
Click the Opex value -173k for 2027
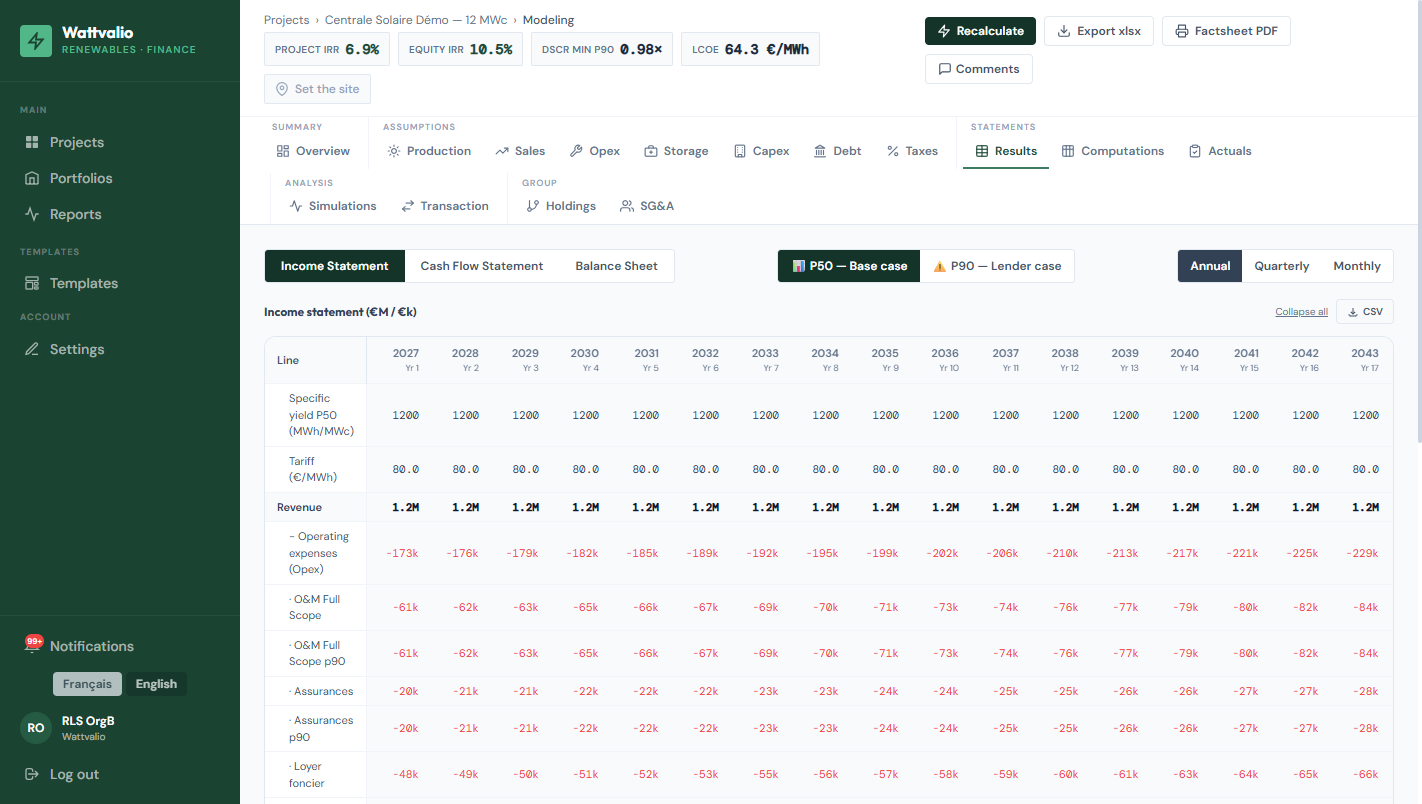pyautogui.click(x=403, y=553)
